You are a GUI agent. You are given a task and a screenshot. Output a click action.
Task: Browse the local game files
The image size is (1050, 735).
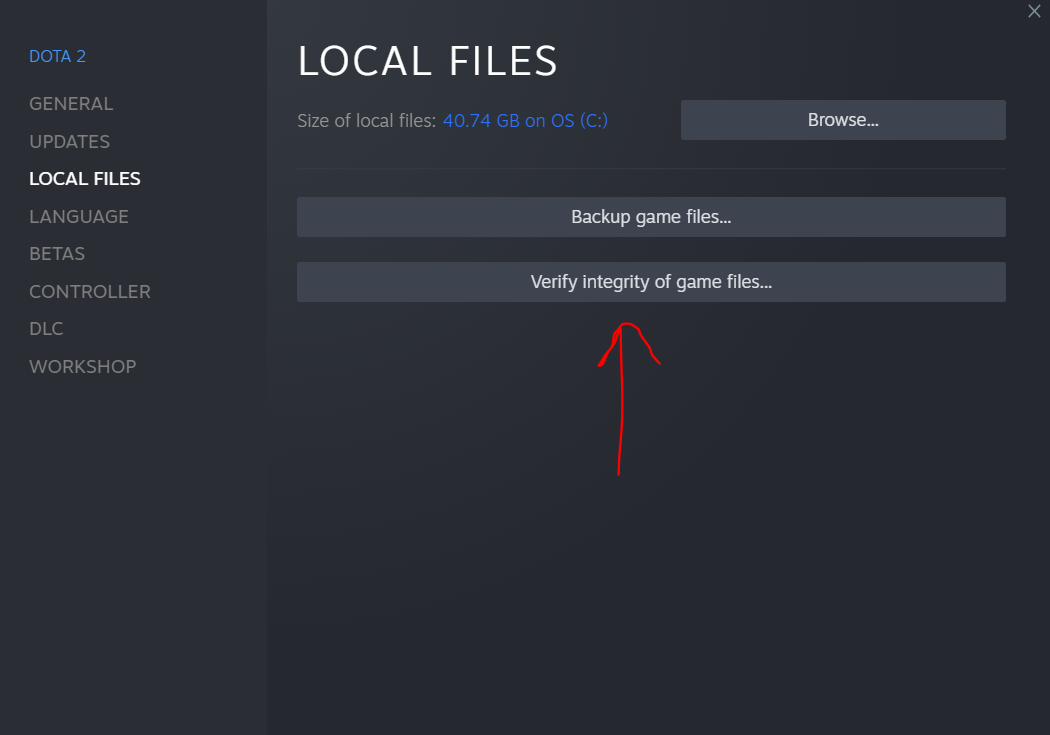coord(842,119)
